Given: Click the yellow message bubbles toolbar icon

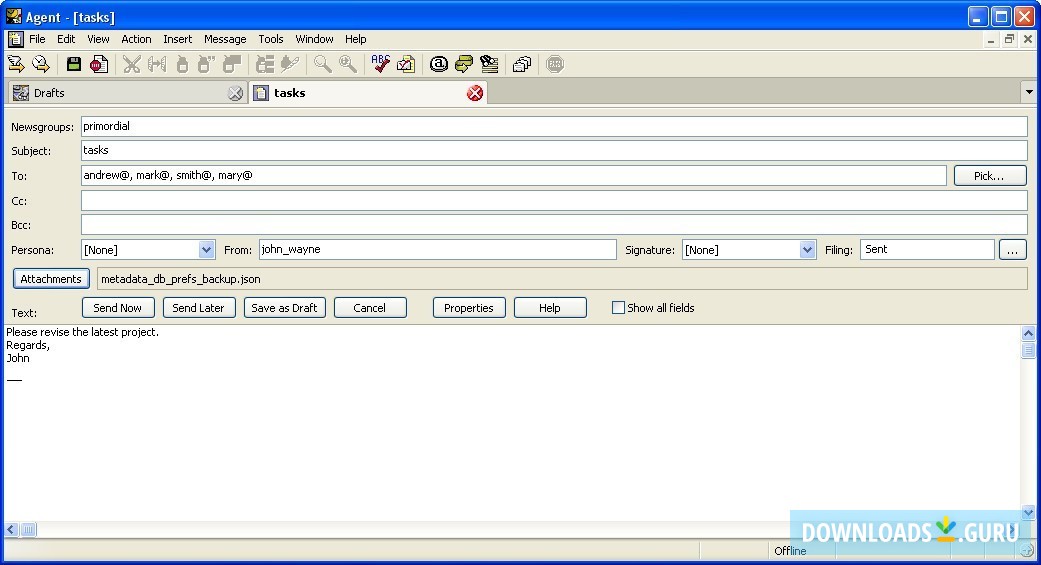Looking at the screenshot, I should 463,64.
